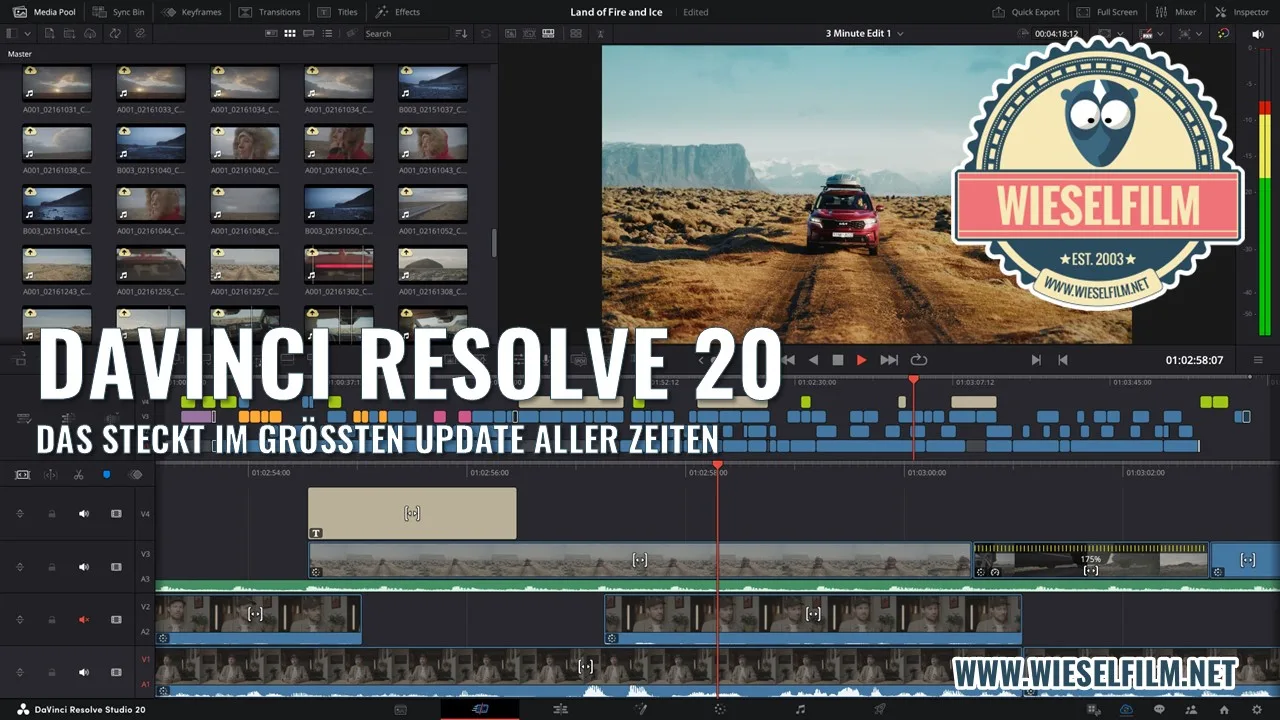This screenshot has width=1280, height=720.
Task: Click go to next edit button
Action: tap(1036, 360)
